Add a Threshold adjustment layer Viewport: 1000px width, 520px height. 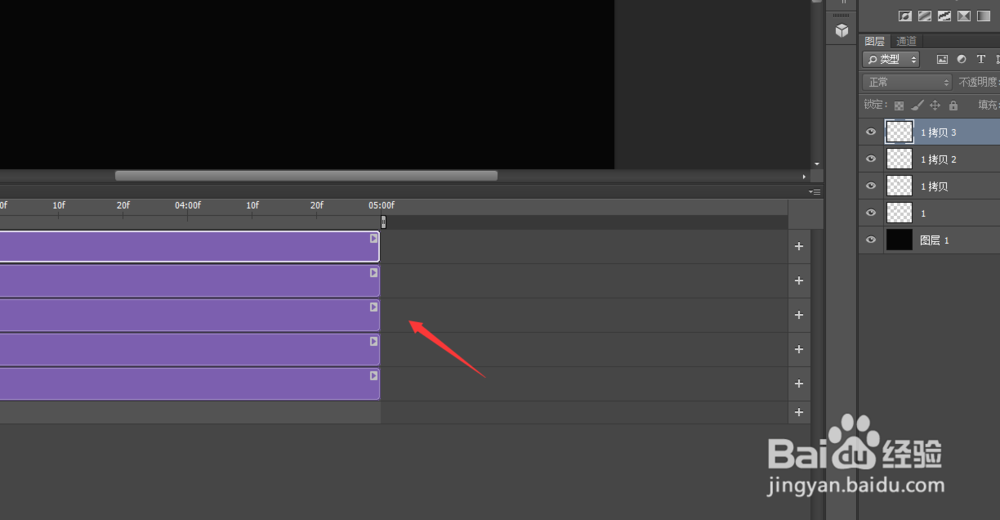coord(944,16)
